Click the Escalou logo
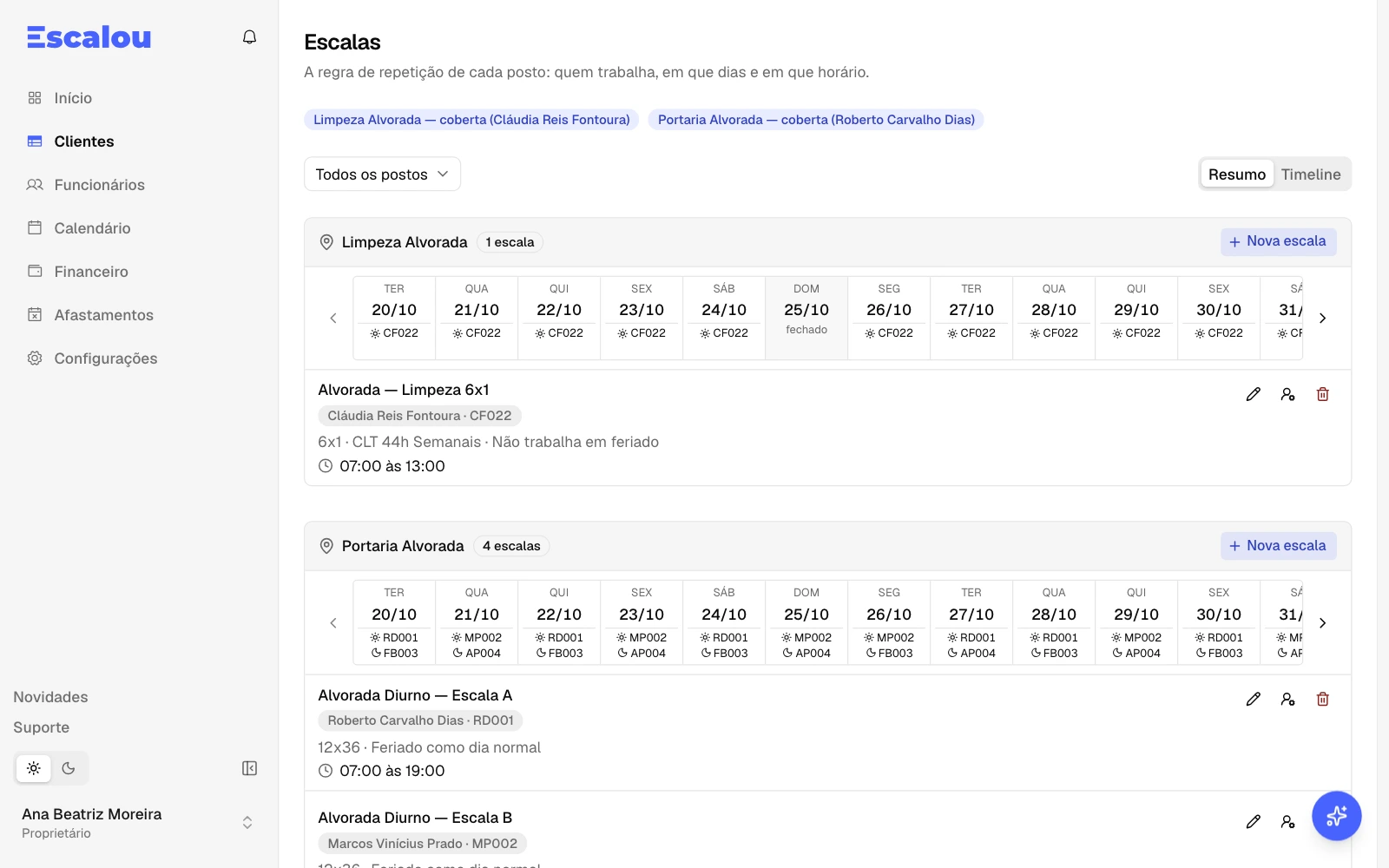This screenshot has width=1389, height=868. coord(89,37)
